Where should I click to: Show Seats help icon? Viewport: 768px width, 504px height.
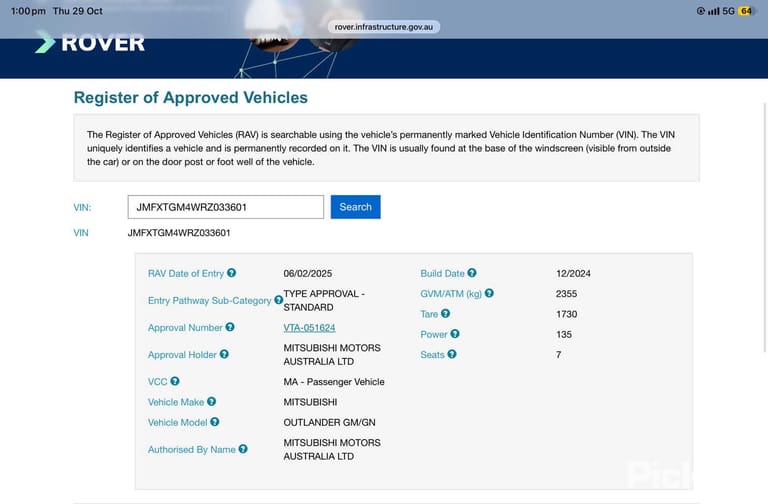pyautogui.click(x=452, y=354)
